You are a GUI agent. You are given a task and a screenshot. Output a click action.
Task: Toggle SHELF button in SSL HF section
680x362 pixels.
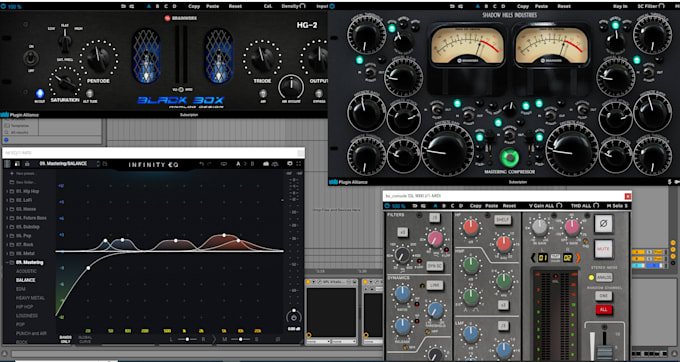coord(502,220)
